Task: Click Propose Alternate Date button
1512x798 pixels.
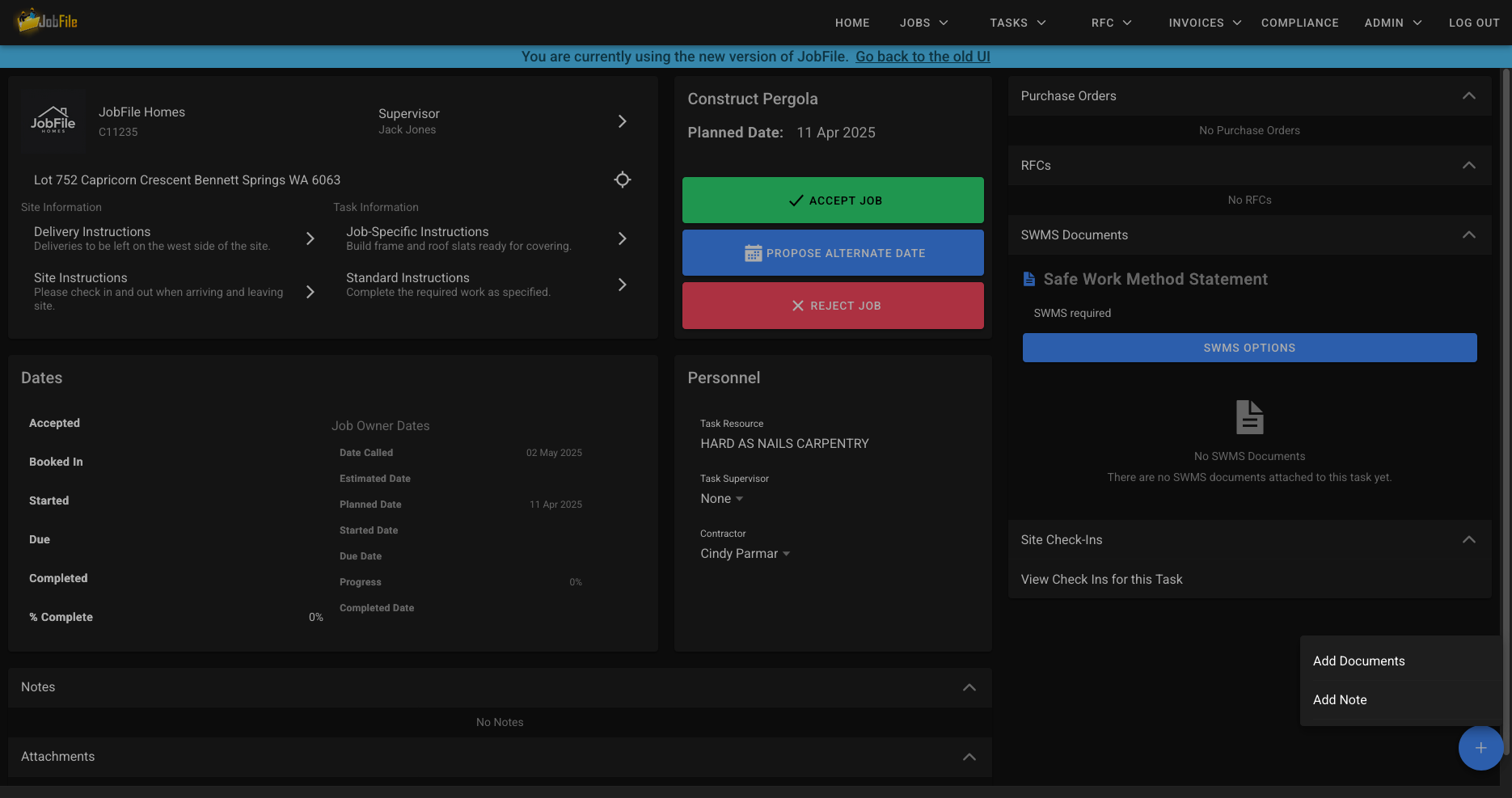Action: click(833, 253)
